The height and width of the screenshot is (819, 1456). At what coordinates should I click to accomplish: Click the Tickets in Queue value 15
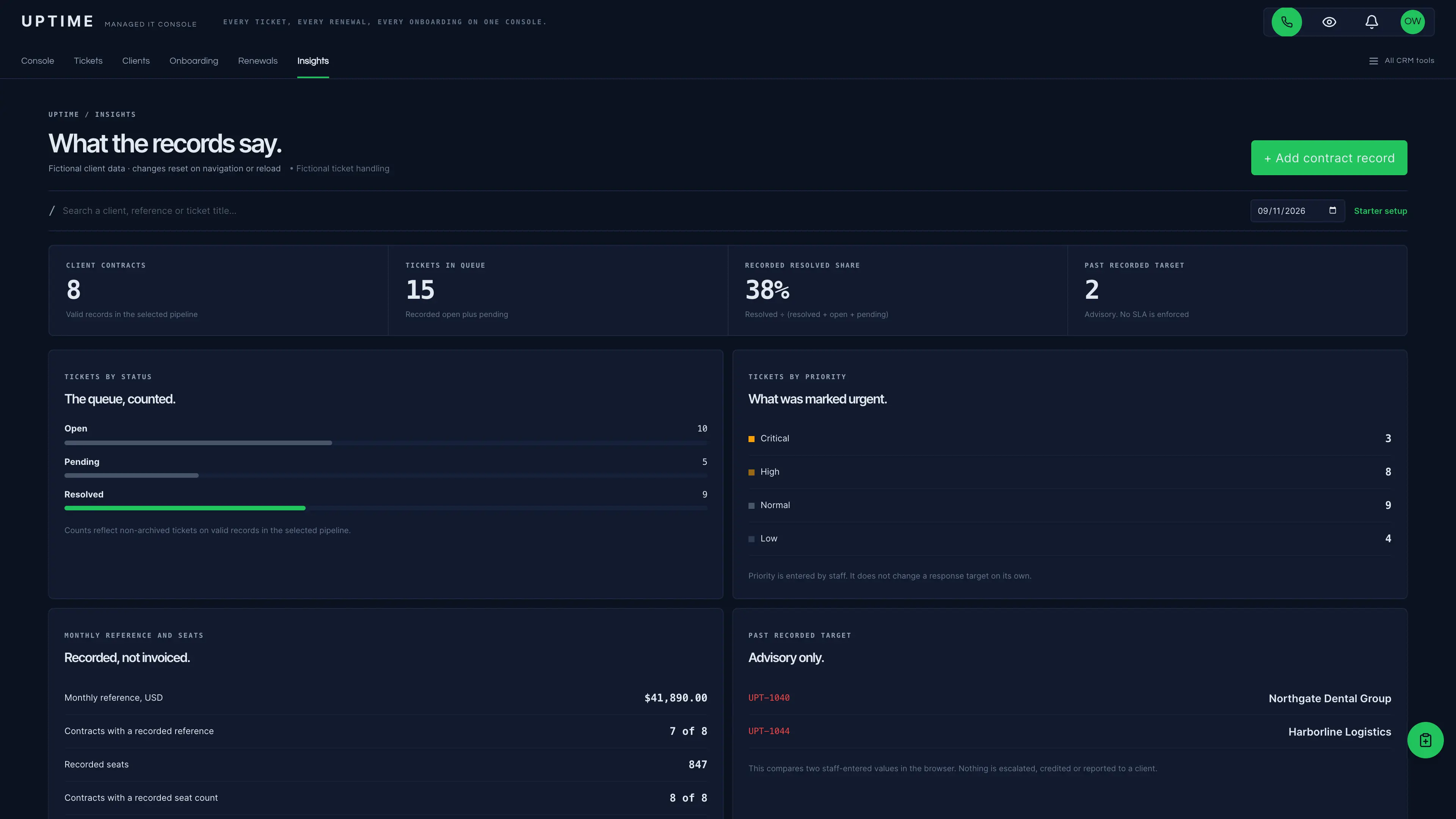coord(420,290)
